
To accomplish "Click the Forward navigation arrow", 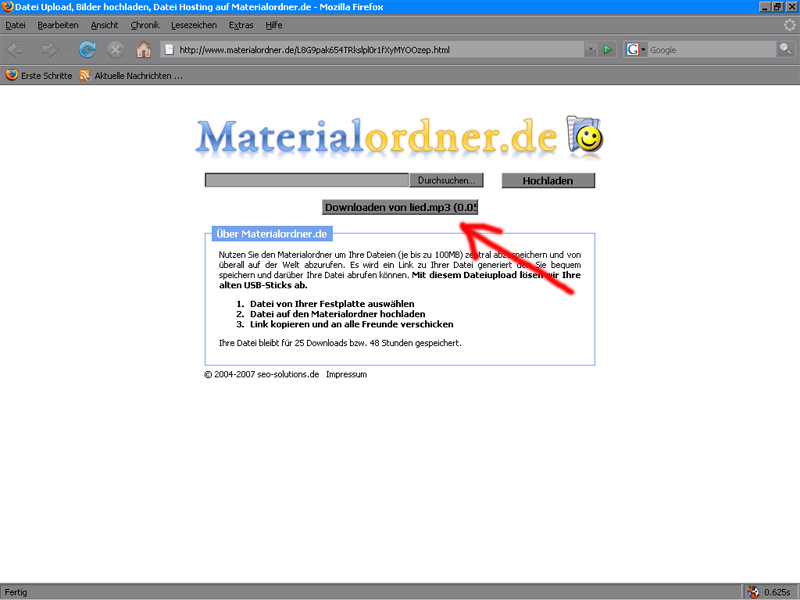I will 50,50.
